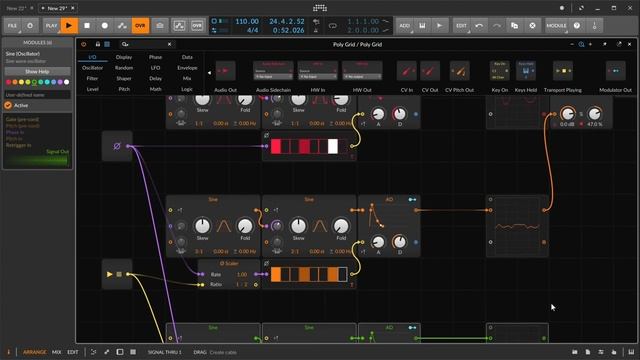
Task: Open the EDIT menu
Action: click(461, 25)
